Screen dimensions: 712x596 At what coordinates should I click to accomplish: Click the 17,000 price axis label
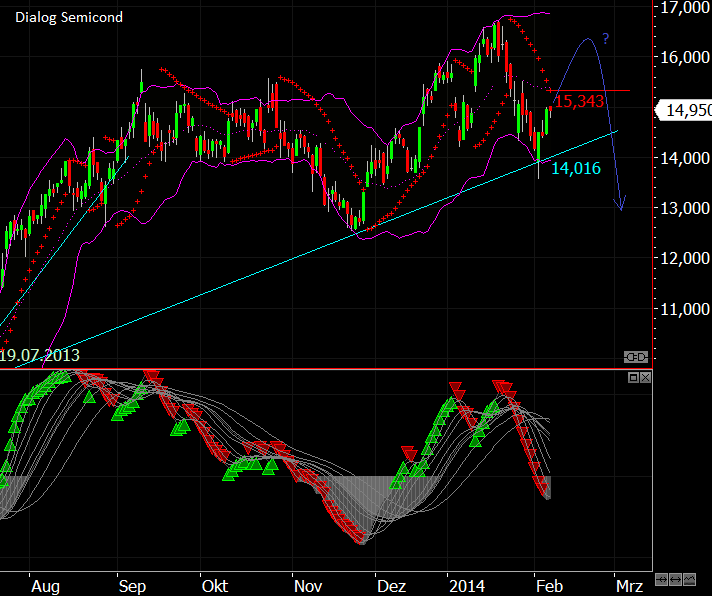[685, 8]
